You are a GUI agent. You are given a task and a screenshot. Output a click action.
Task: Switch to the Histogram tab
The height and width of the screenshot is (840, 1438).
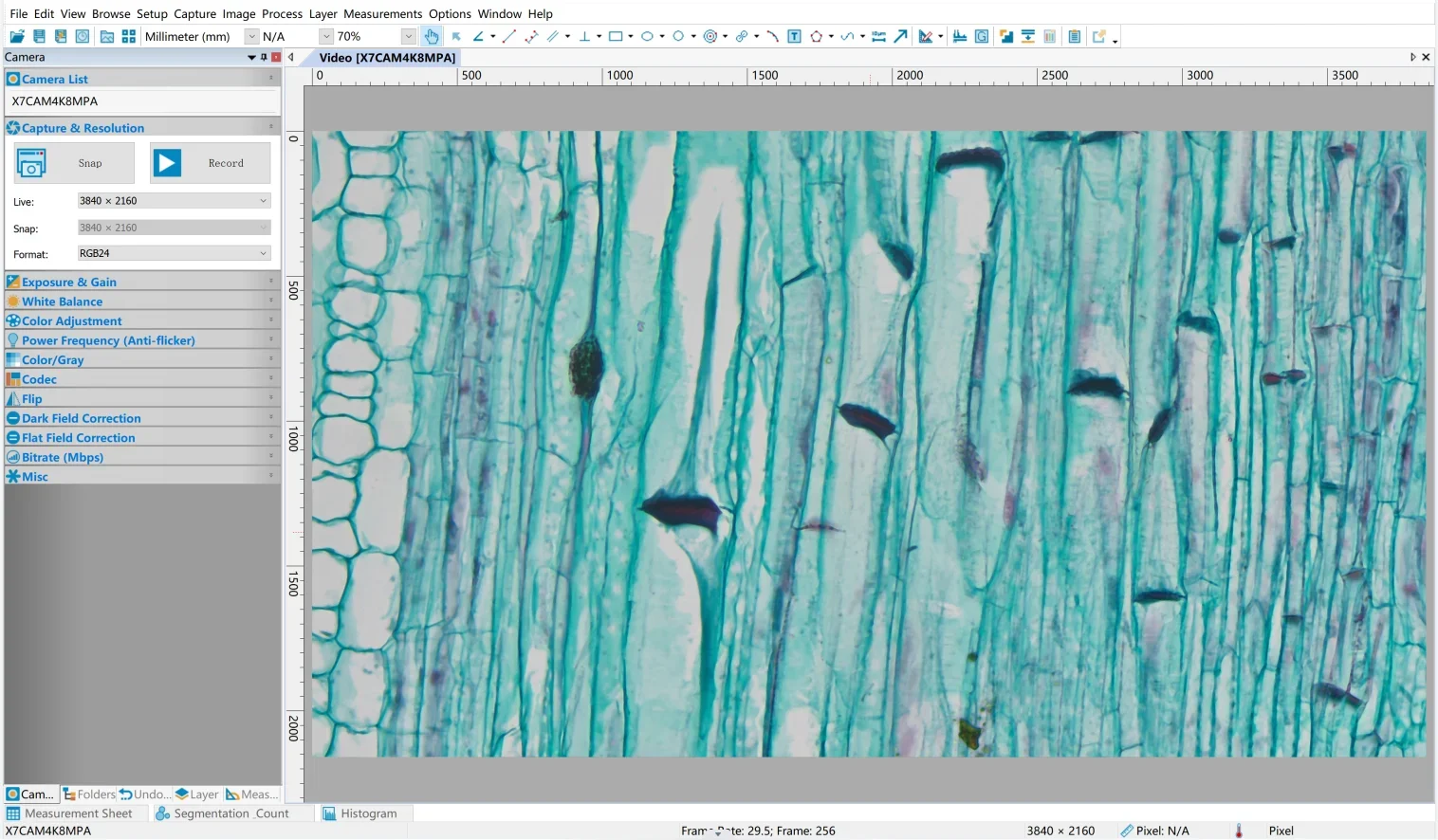pyautogui.click(x=359, y=813)
